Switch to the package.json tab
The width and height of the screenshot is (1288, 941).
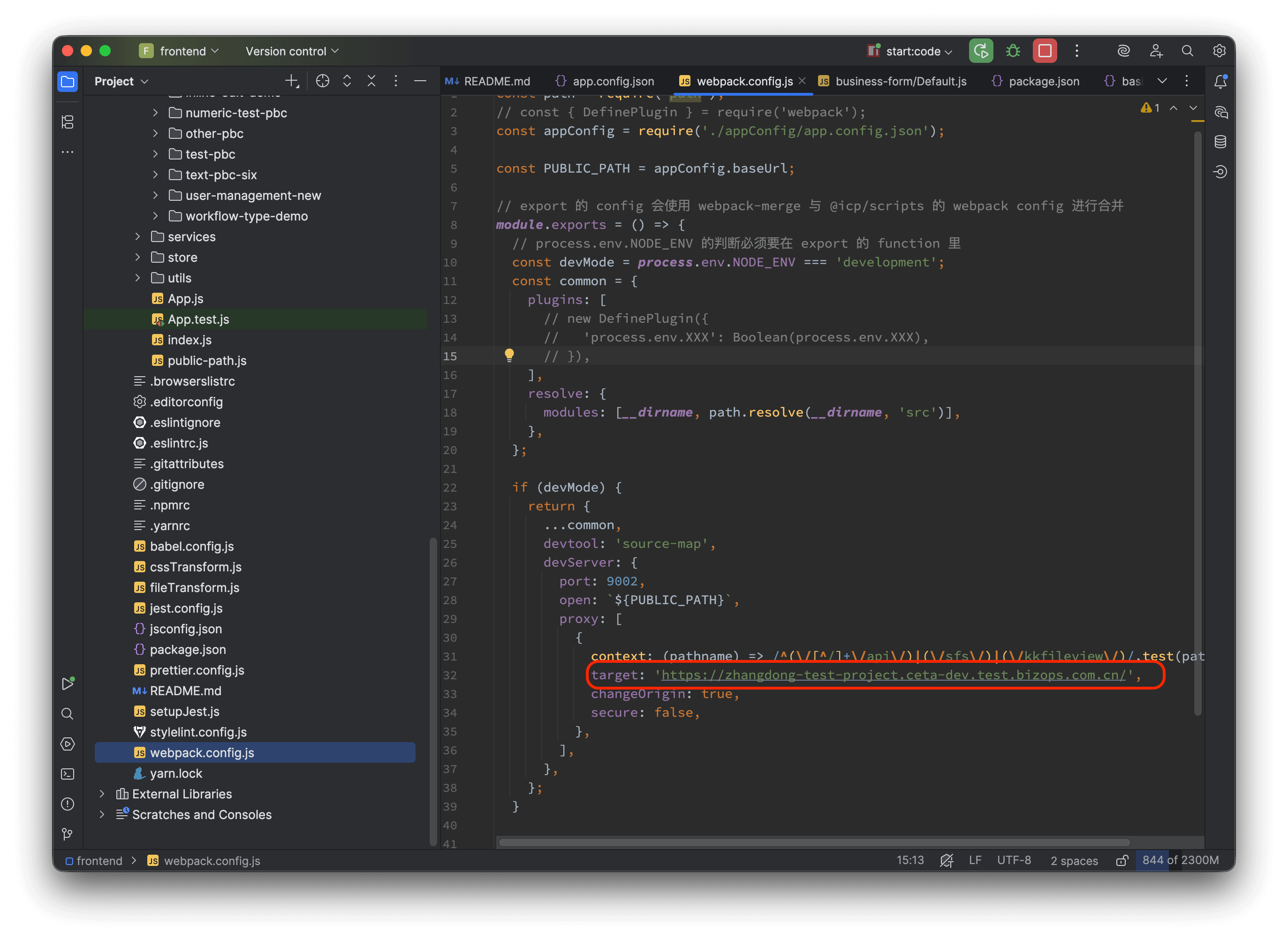(1036, 82)
